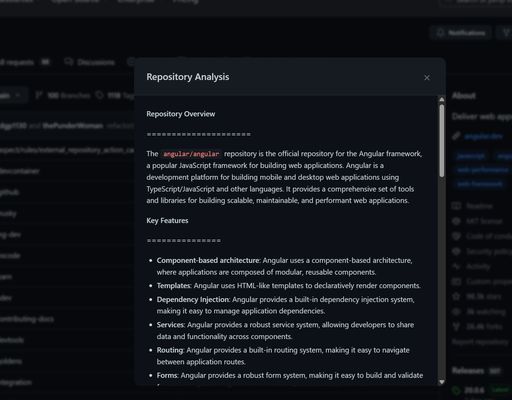Open the angular.dev website link in About
The width and height of the screenshot is (512, 400).
point(483,136)
